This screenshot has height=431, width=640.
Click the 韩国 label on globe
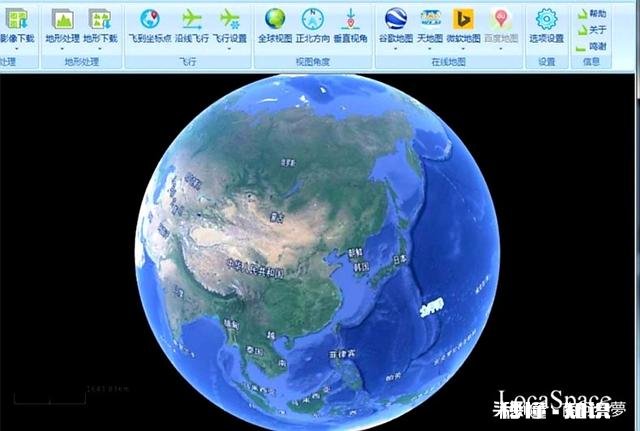[362, 267]
